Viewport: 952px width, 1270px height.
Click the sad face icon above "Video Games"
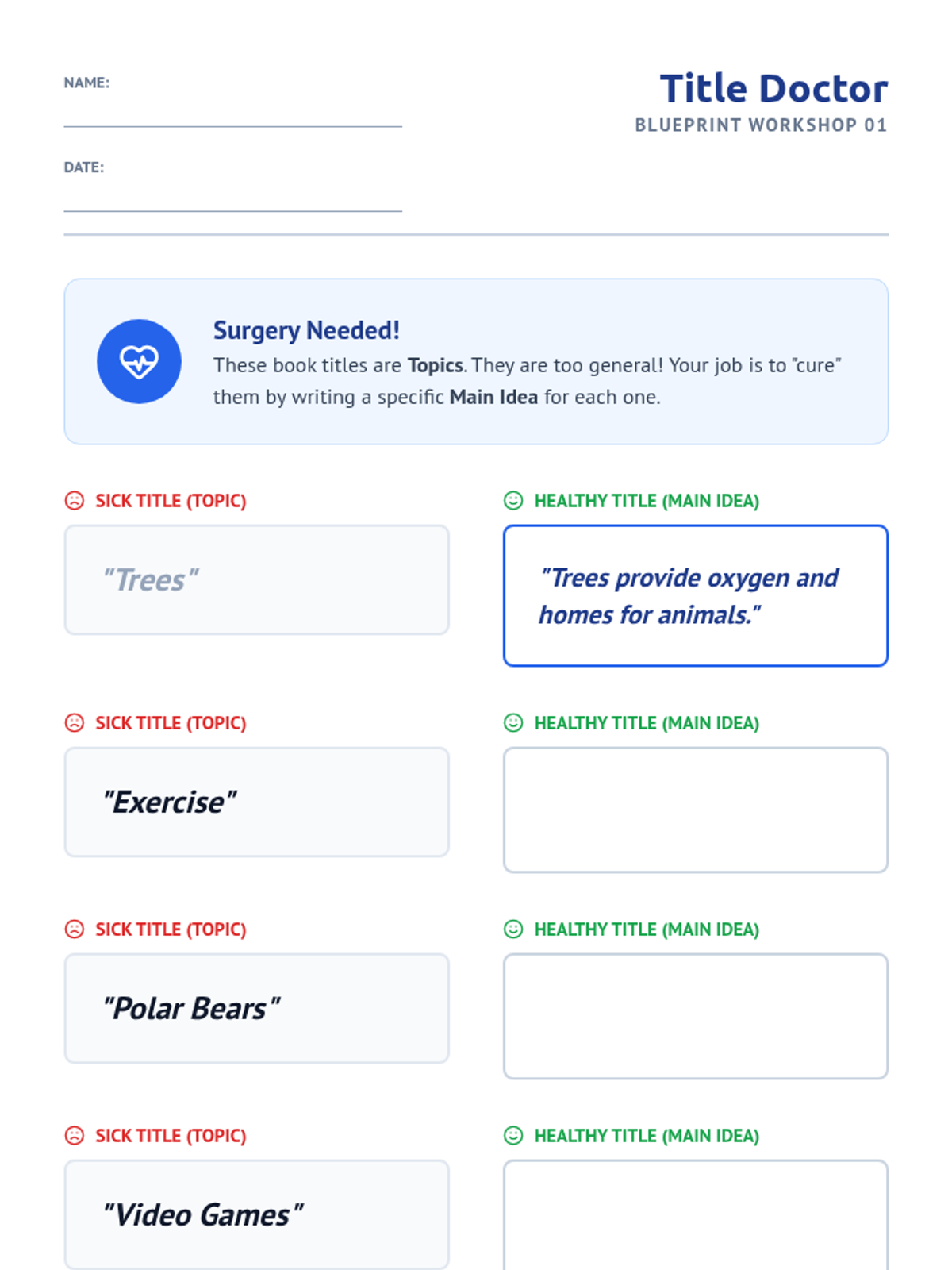[75, 1136]
